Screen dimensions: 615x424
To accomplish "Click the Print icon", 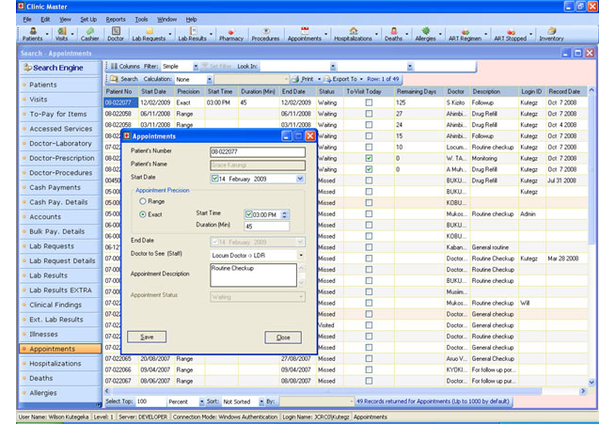I will pos(296,79).
